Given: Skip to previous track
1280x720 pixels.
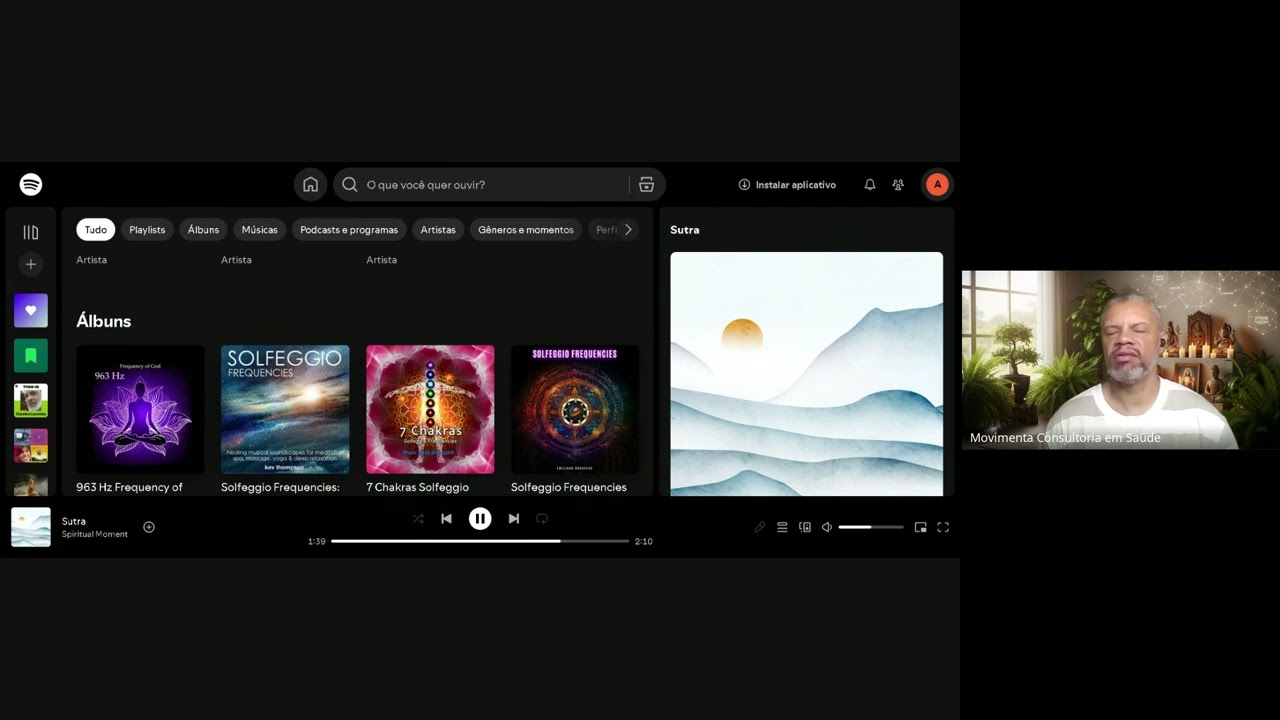Looking at the screenshot, I should tap(447, 519).
